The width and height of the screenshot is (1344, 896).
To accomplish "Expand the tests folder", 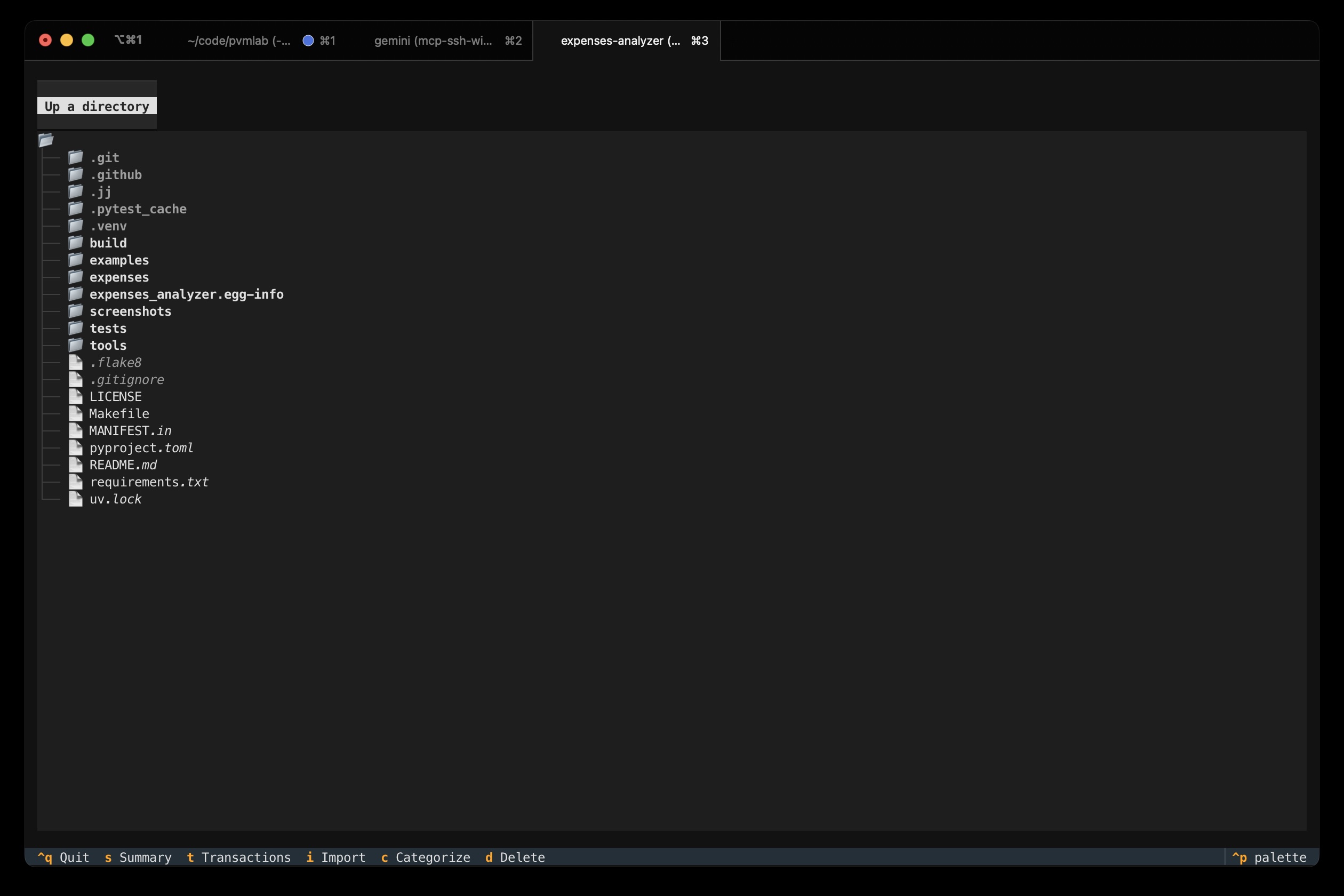I will point(107,328).
